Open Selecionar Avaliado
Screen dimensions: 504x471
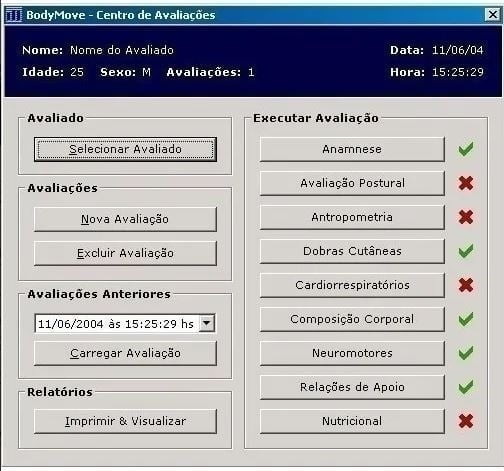[125, 149]
